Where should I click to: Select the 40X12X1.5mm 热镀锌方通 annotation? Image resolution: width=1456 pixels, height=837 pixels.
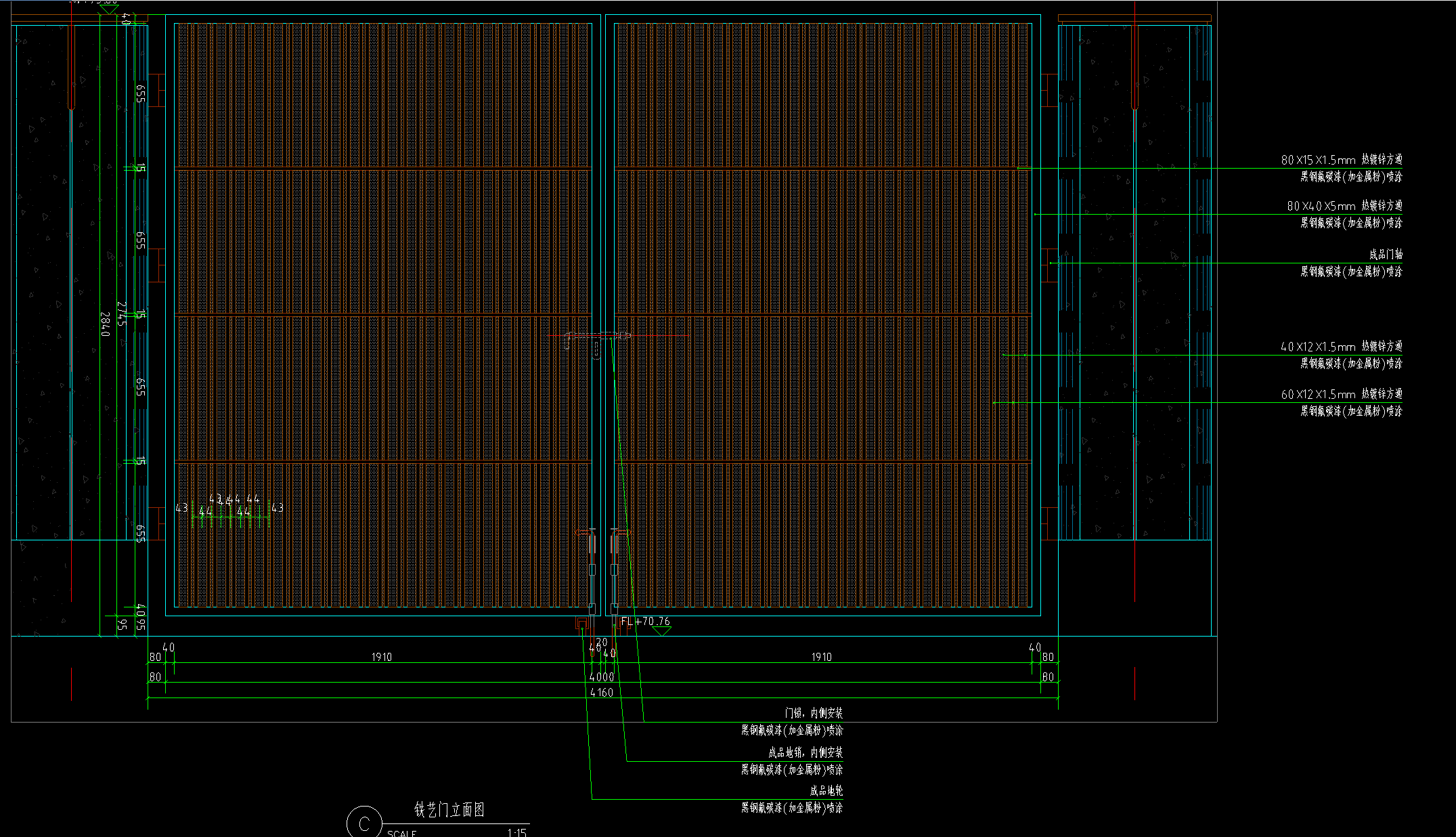(1341, 347)
